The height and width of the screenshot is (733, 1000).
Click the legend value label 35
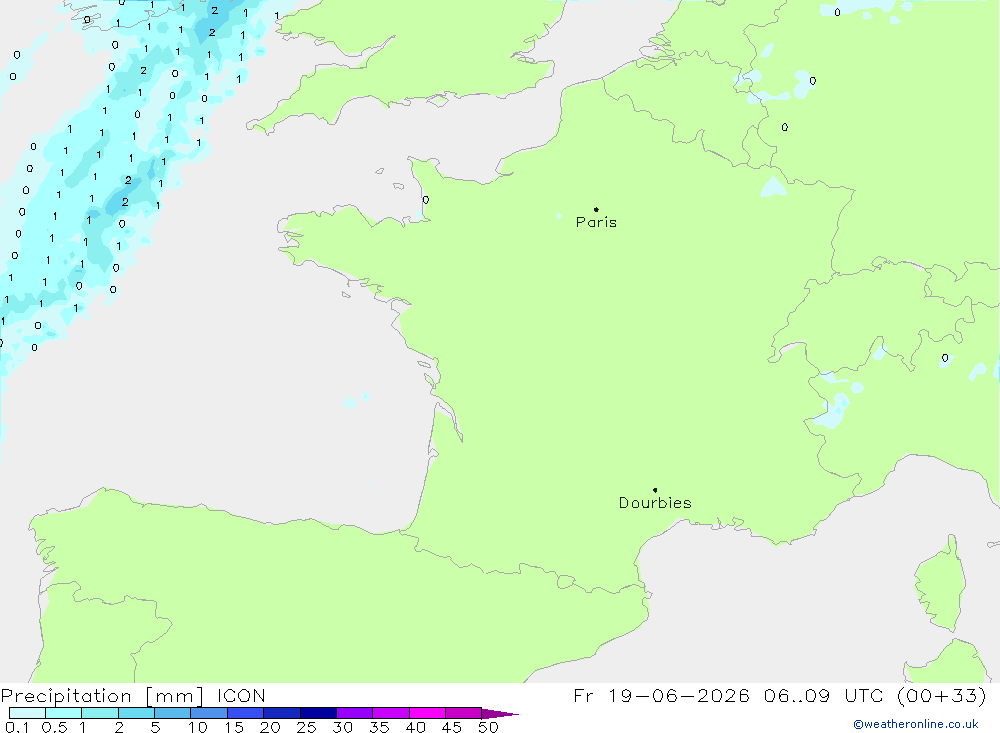tap(379, 727)
